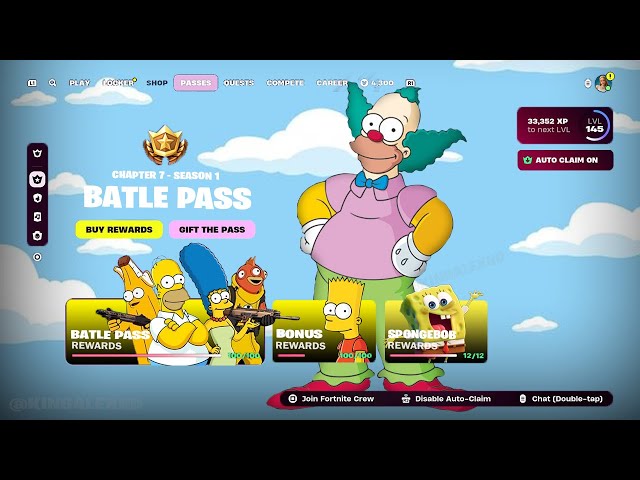The width and height of the screenshot is (640, 480).
Task: Go to the Quests tab
Action: tap(239, 83)
